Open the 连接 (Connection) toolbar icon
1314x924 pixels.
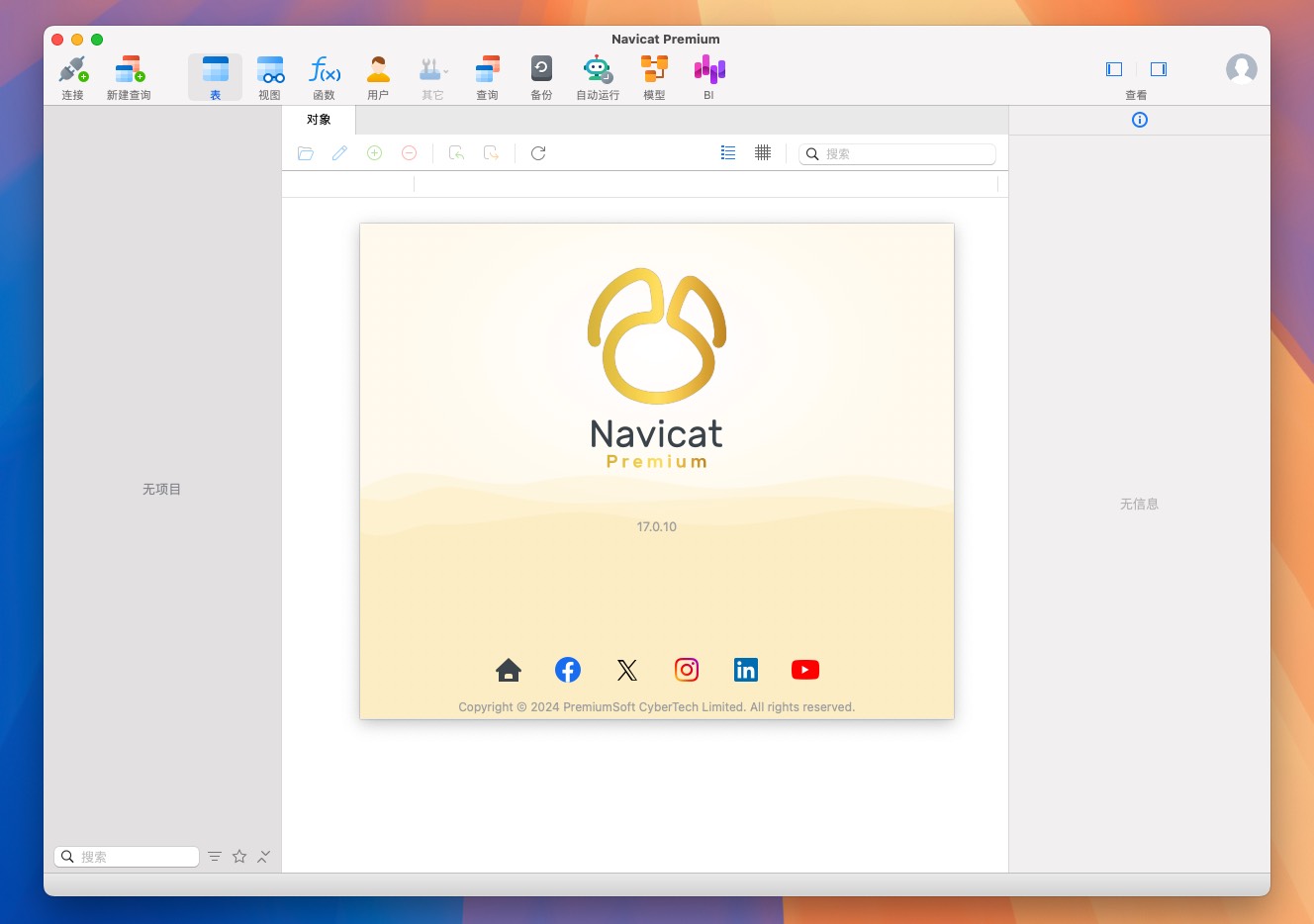pos(72,77)
